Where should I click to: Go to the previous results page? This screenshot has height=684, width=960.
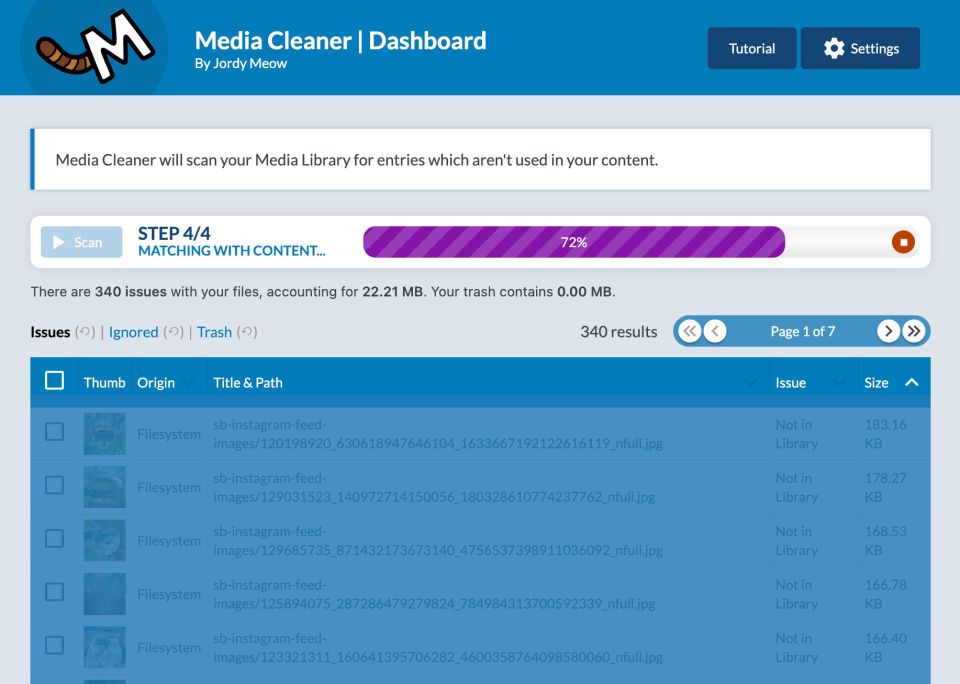click(715, 331)
